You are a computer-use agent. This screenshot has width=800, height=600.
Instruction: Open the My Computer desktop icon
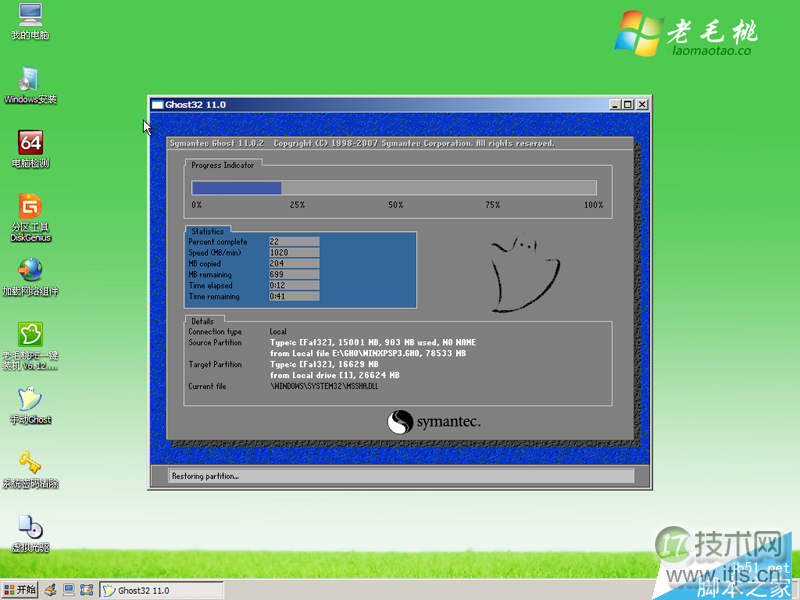[30, 21]
